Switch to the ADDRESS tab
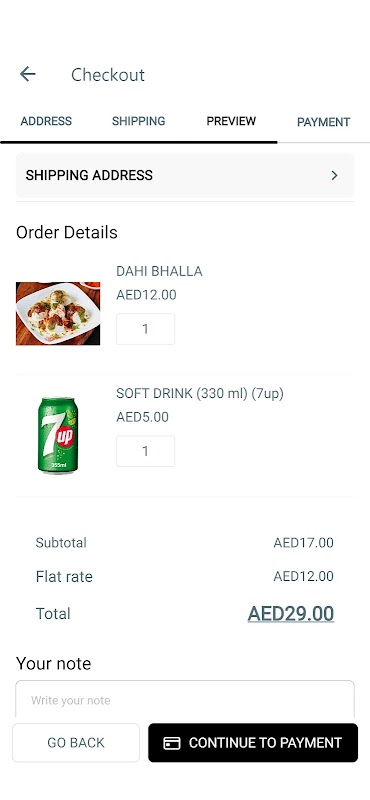 click(46, 121)
